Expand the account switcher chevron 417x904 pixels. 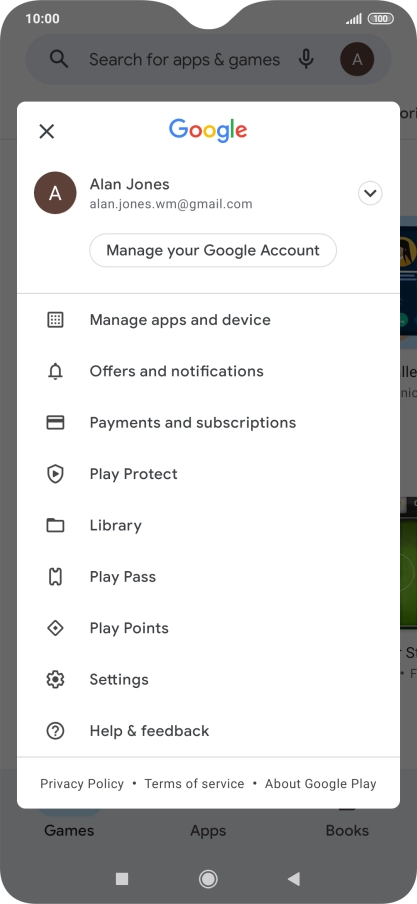370,193
